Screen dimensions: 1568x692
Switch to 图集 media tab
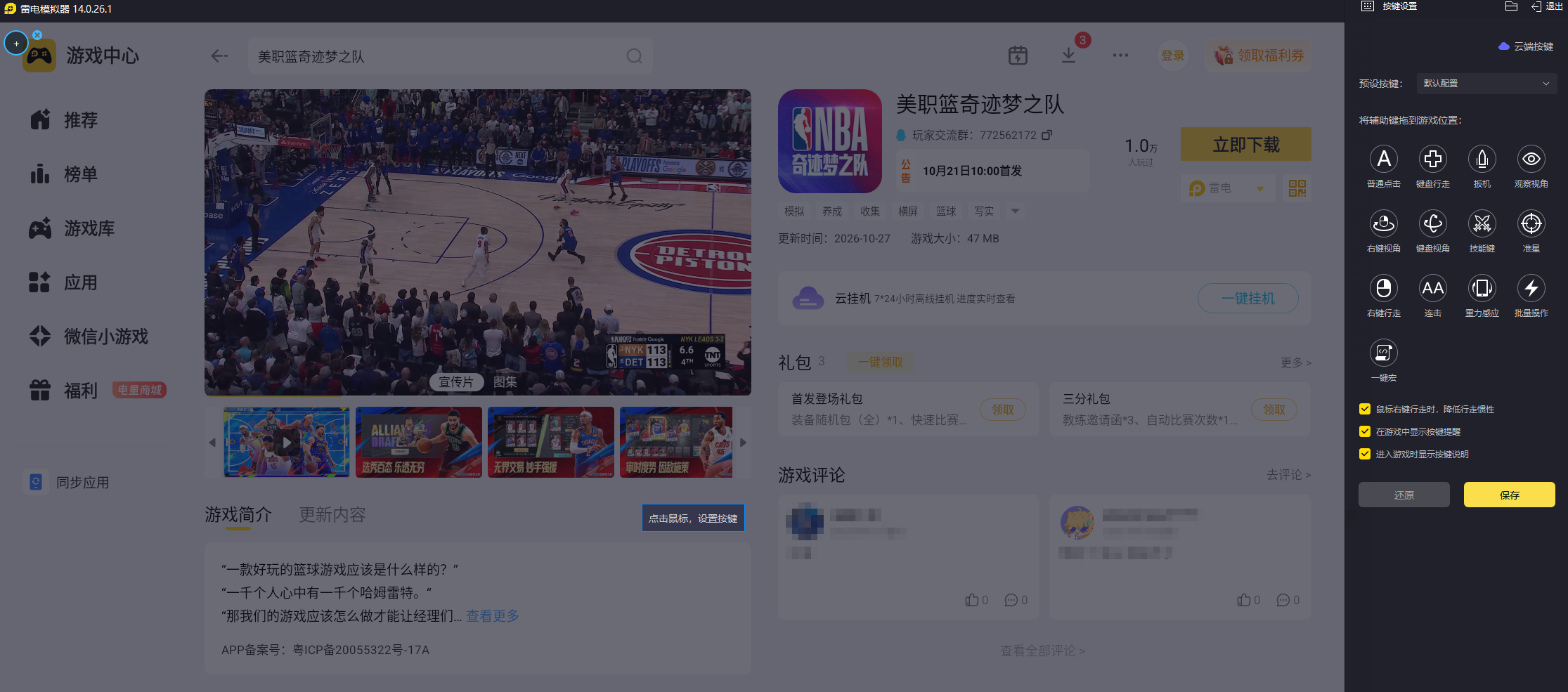point(505,382)
